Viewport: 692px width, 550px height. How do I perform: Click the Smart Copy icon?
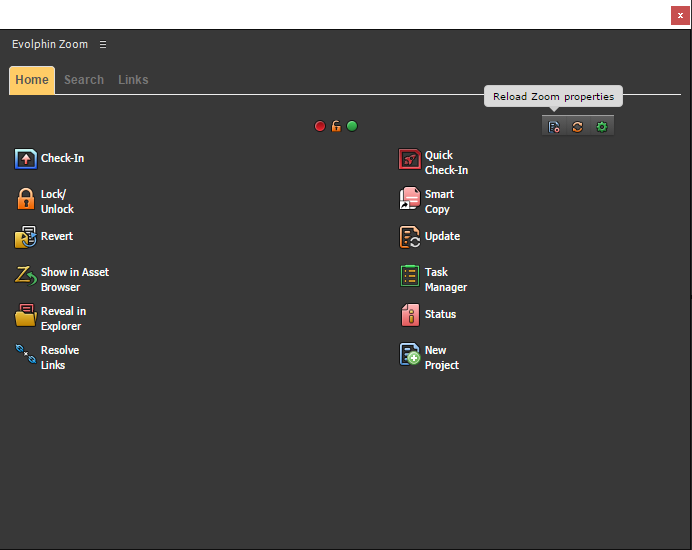410,198
